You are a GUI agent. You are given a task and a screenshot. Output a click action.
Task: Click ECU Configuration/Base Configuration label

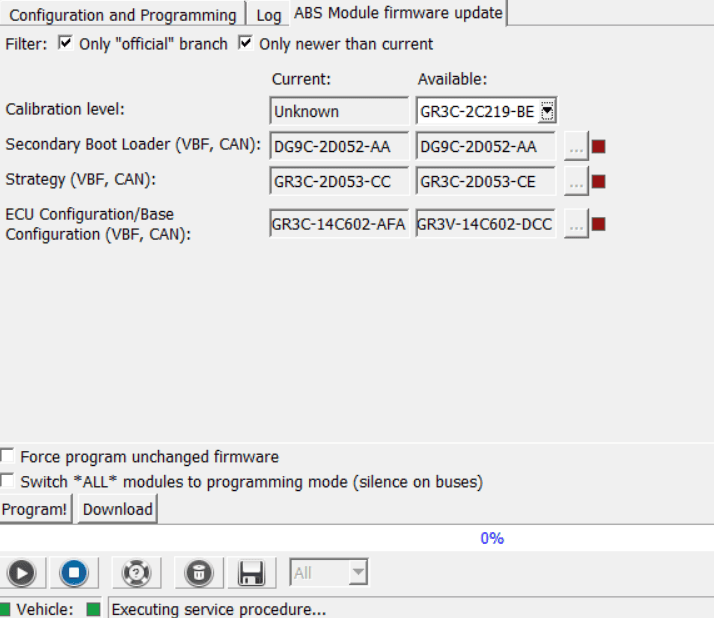point(98,224)
